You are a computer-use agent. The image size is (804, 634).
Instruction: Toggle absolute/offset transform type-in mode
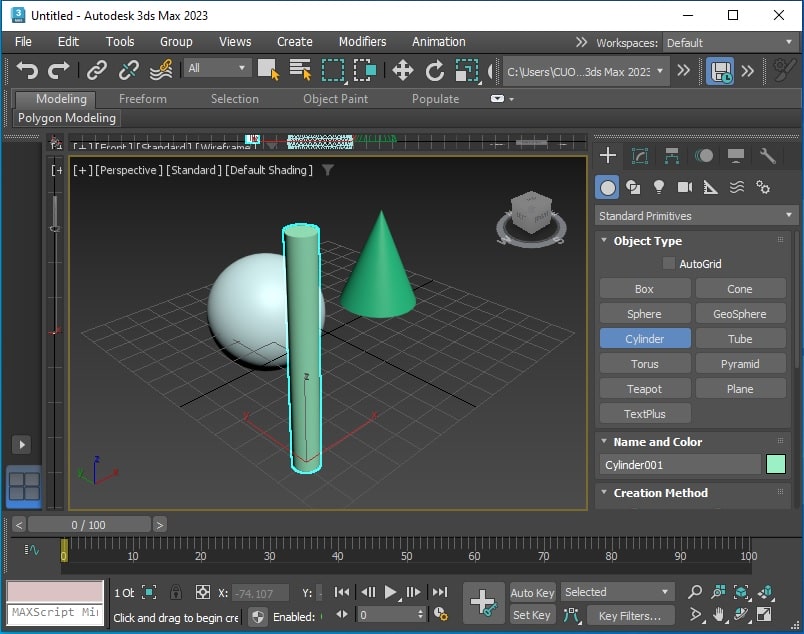[x=203, y=592]
